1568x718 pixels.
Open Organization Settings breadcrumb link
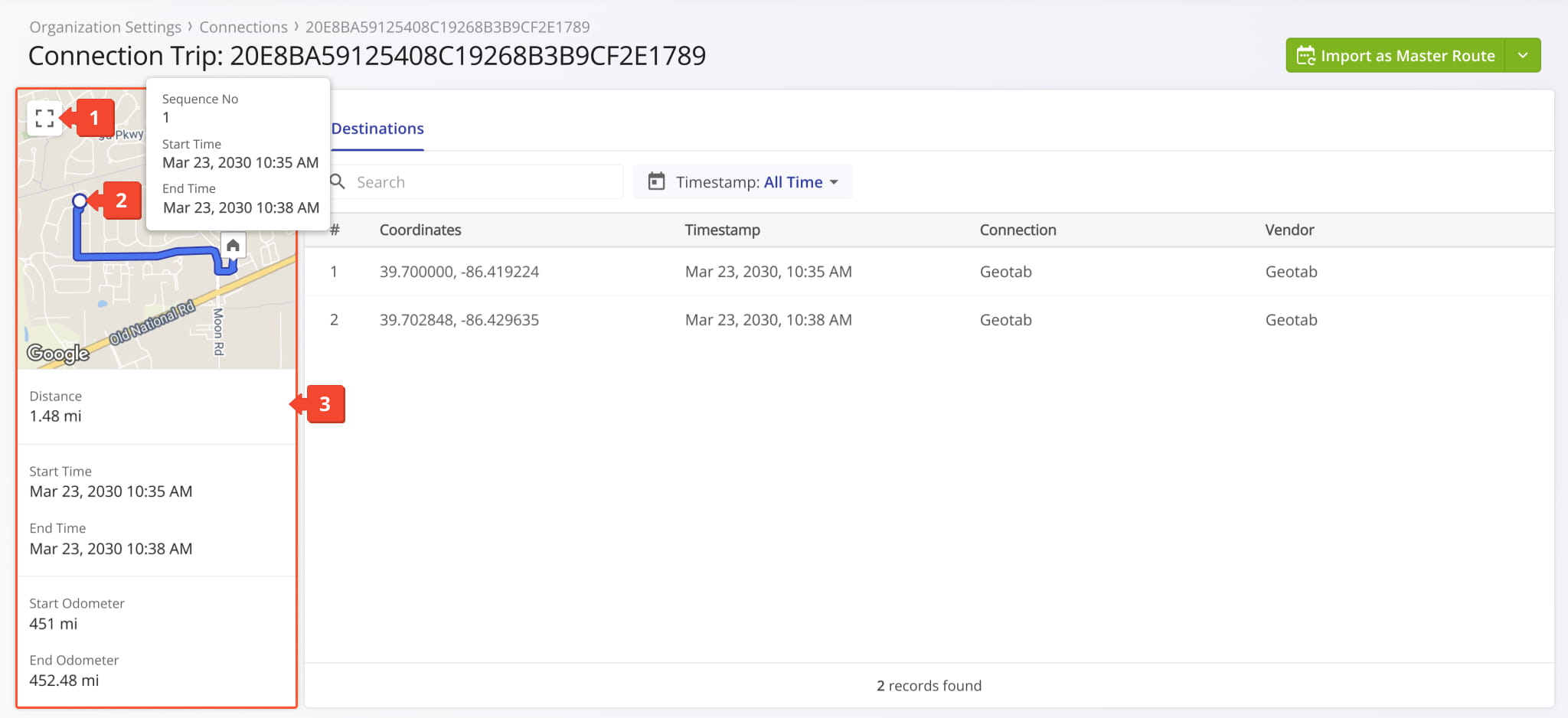(106, 27)
